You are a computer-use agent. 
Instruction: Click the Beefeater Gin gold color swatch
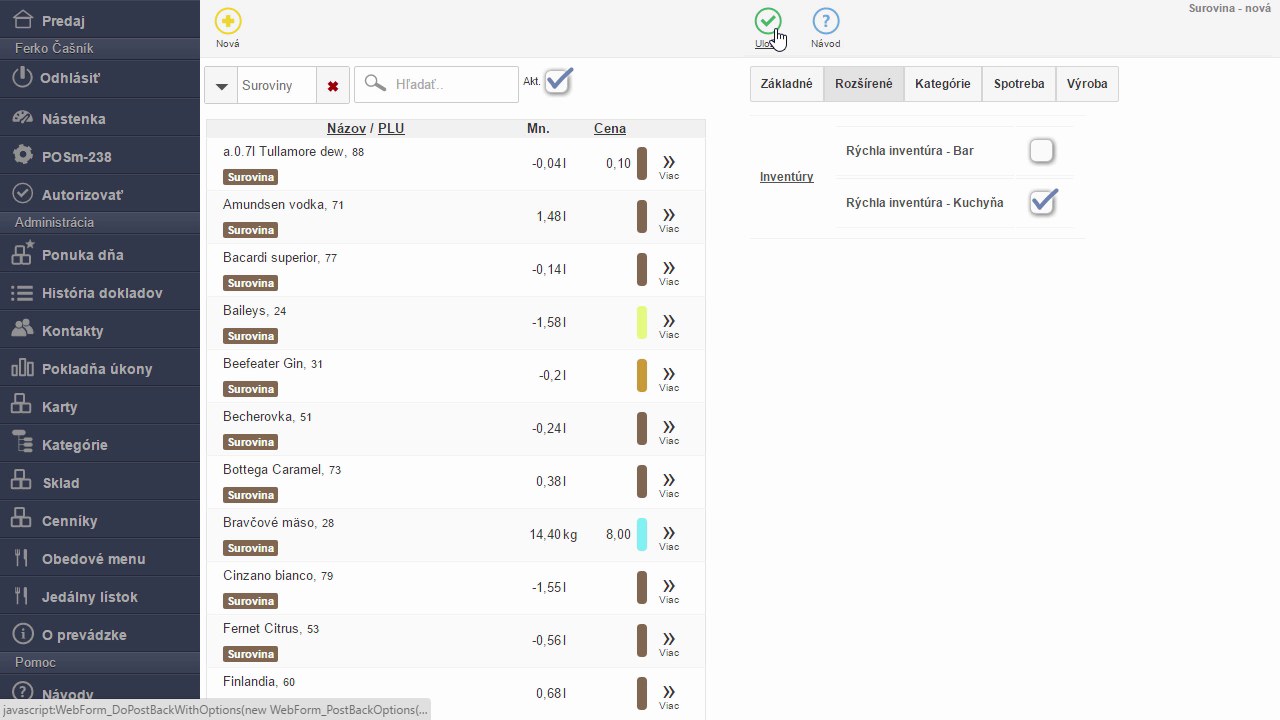[x=642, y=375]
